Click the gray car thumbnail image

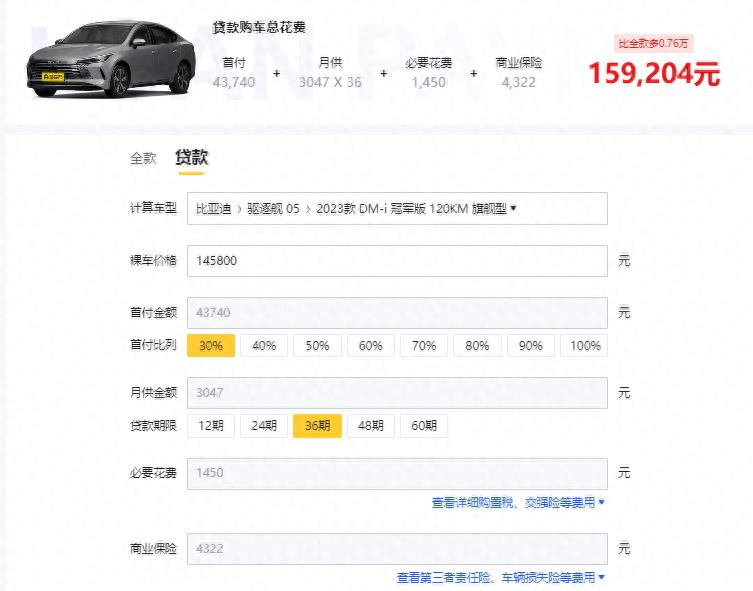pyautogui.click(x=111, y=59)
